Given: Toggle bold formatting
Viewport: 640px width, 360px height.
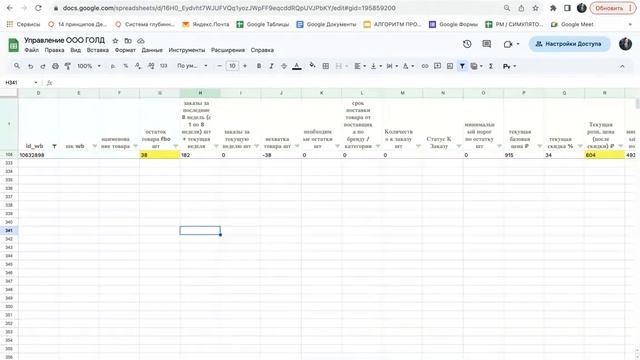Looking at the screenshot, I should point(259,66).
